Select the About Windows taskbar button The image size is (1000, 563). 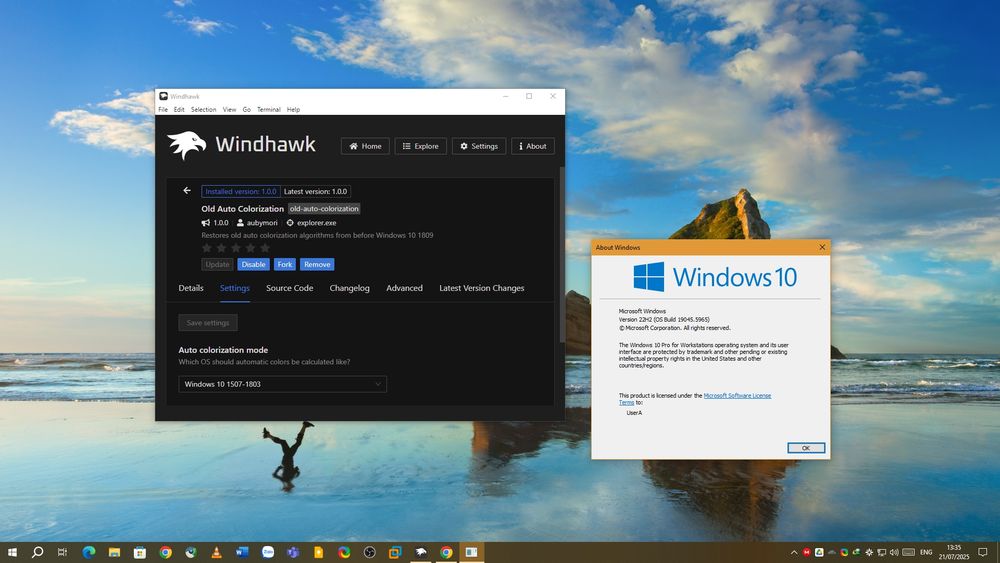click(471, 552)
